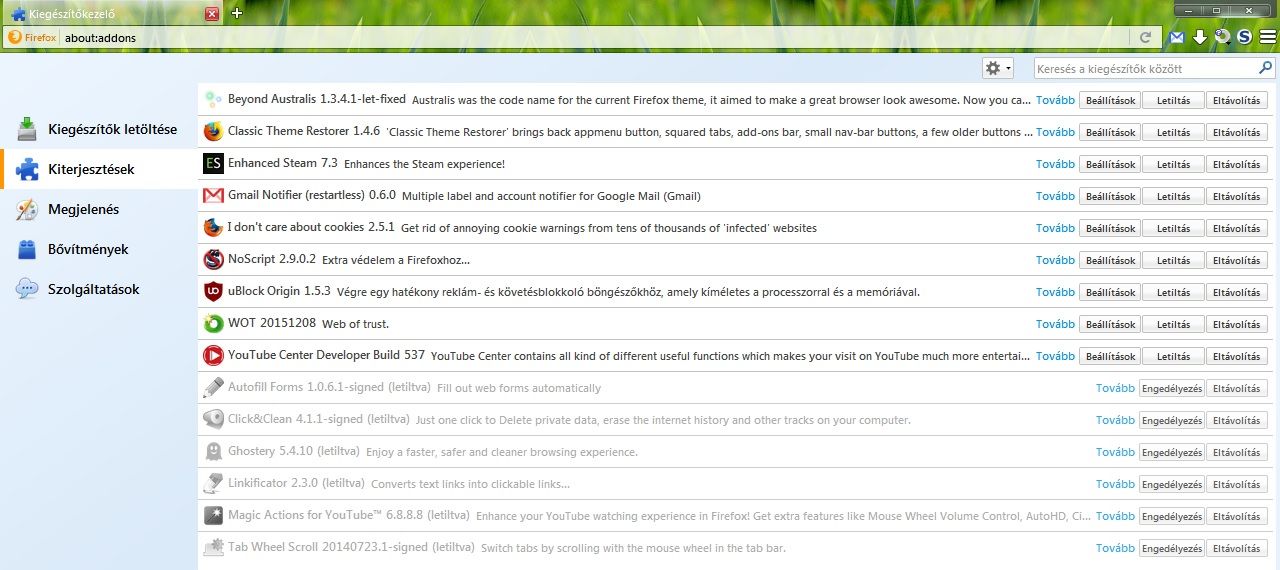Image resolution: width=1280 pixels, height=570 pixels.
Task: Click the Magic Actions for YouTube icon
Action: pyautogui.click(x=213, y=516)
